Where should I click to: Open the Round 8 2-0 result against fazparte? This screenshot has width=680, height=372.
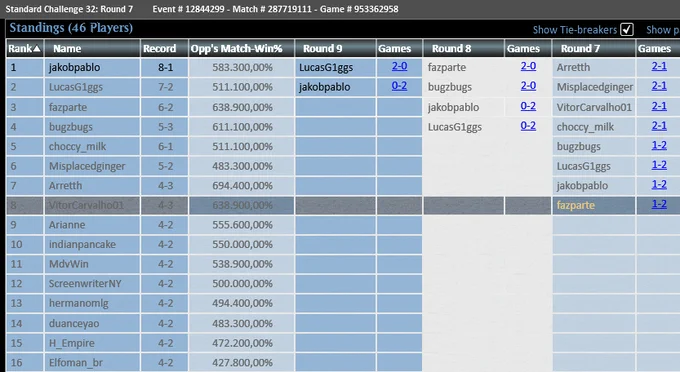(x=528, y=66)
